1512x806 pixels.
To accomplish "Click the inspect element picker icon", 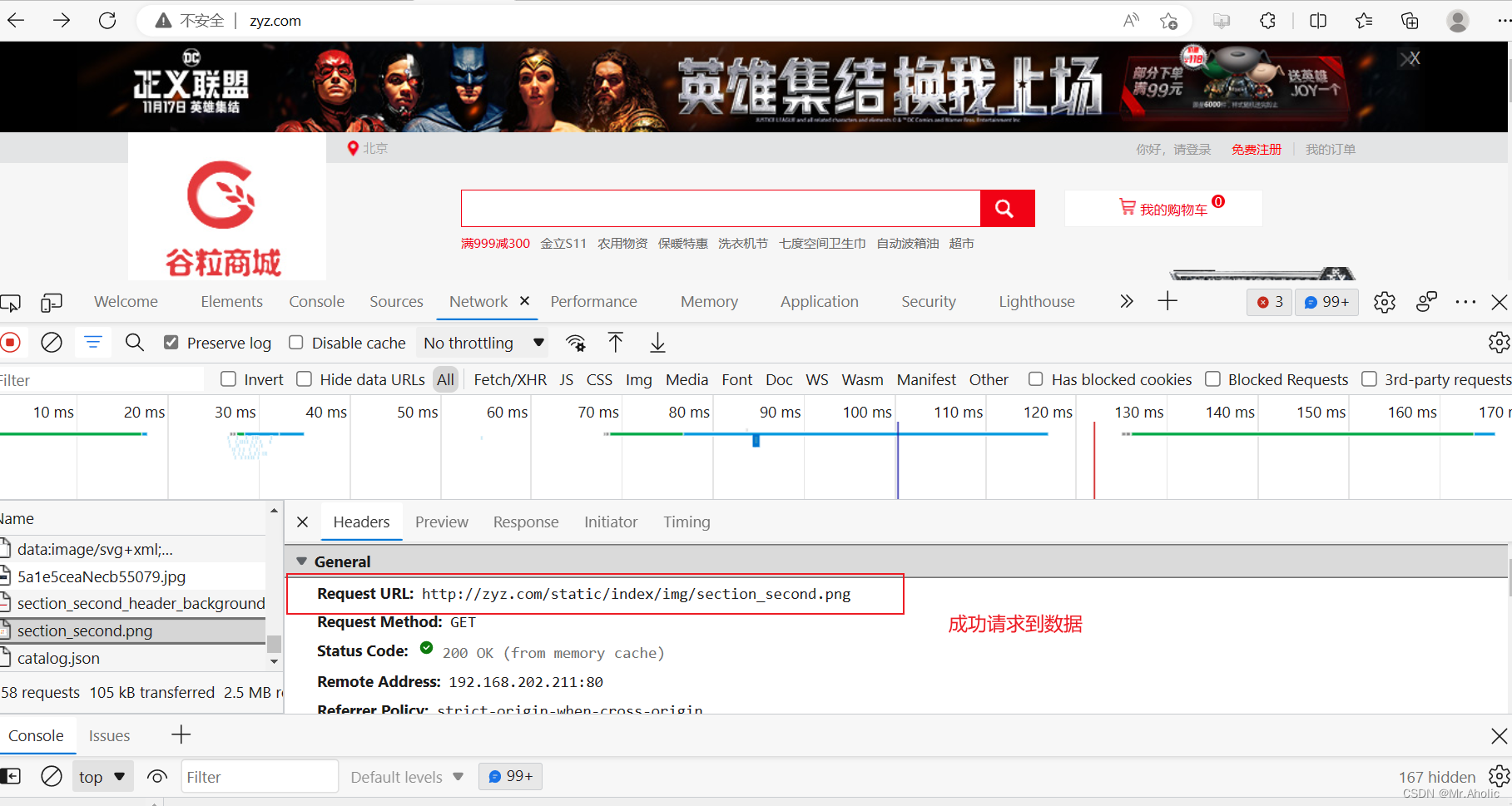I will point(11,302).
